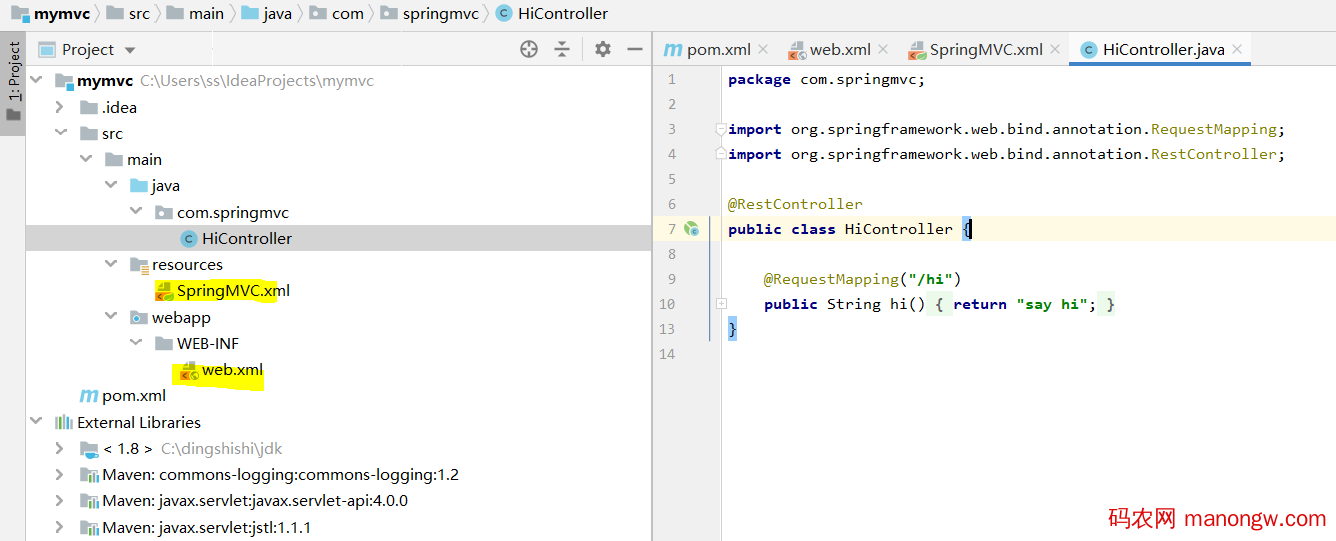Switch to SpringMVC.xml editor tab
Screen dimensions: 1336x541
pyautogui.click(x=975, y=49)
